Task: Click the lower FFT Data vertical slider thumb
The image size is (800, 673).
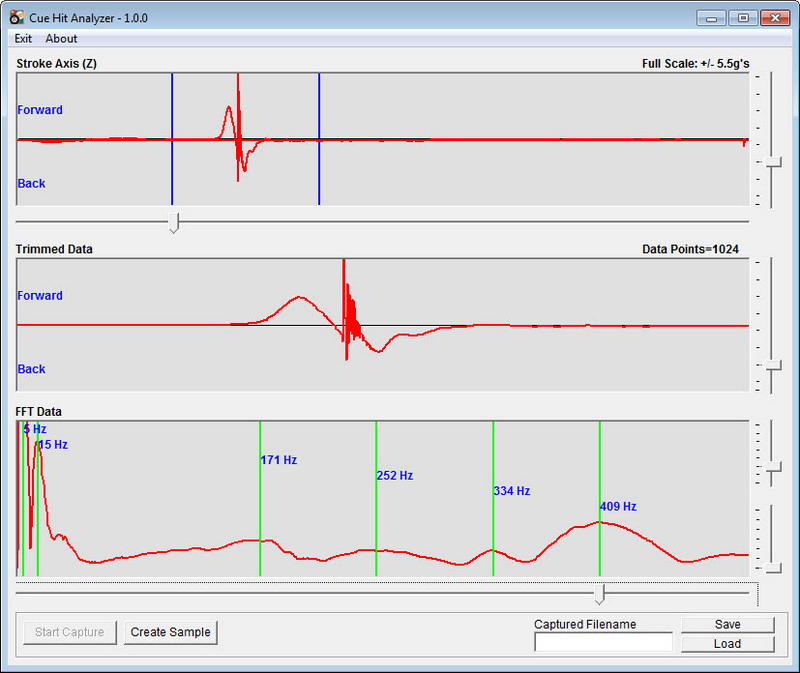Action: click(773, 566)
